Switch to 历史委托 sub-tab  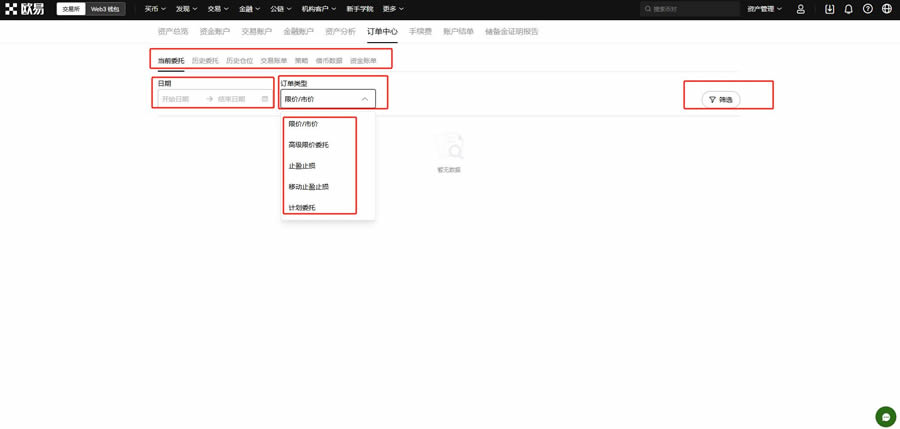pos(205,60)
